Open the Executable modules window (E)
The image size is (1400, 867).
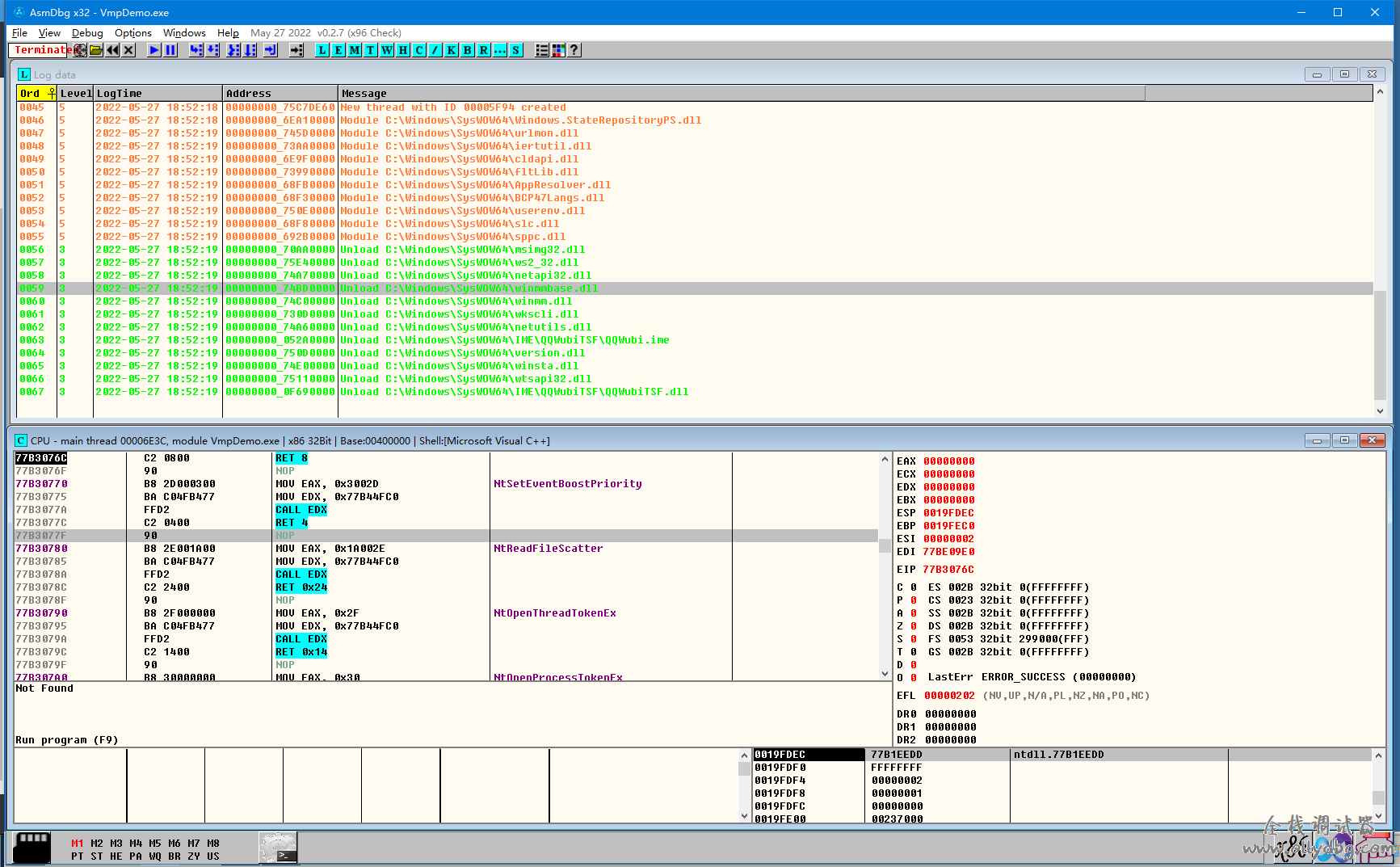click(x=338, y=50)
